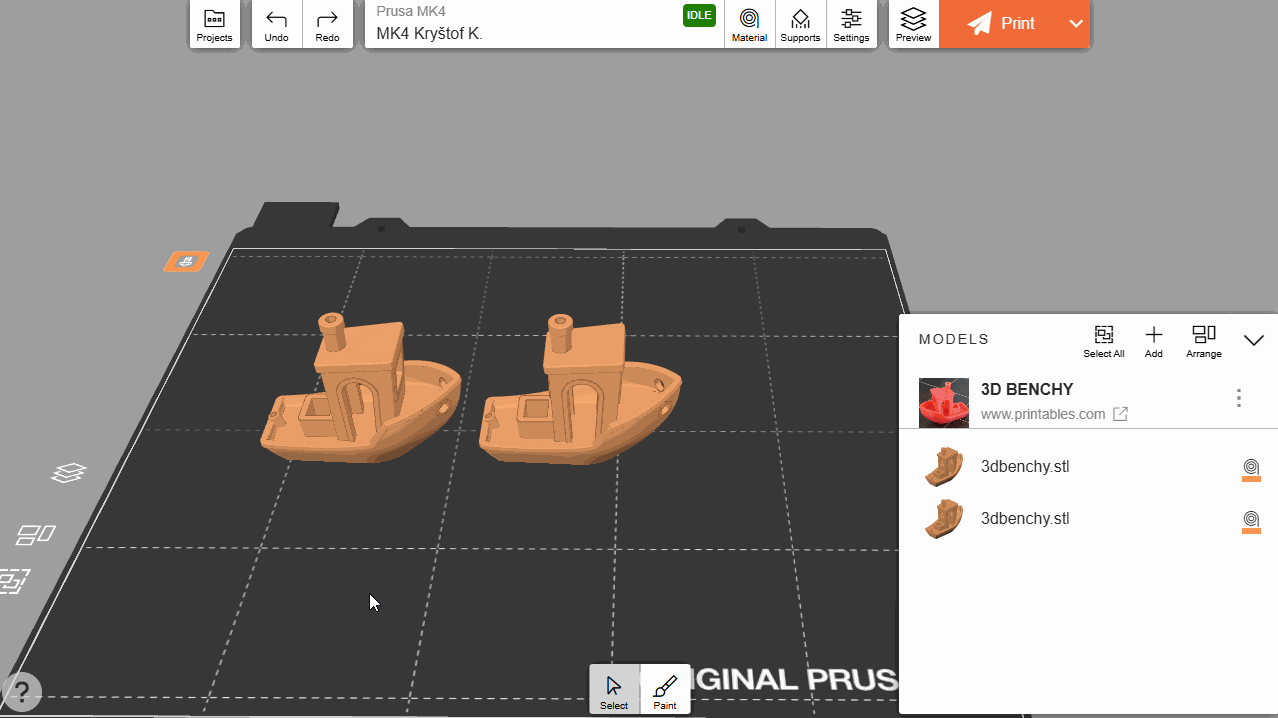
Task: Open the Settings sliders panel
Action: [x=851, y=24]
